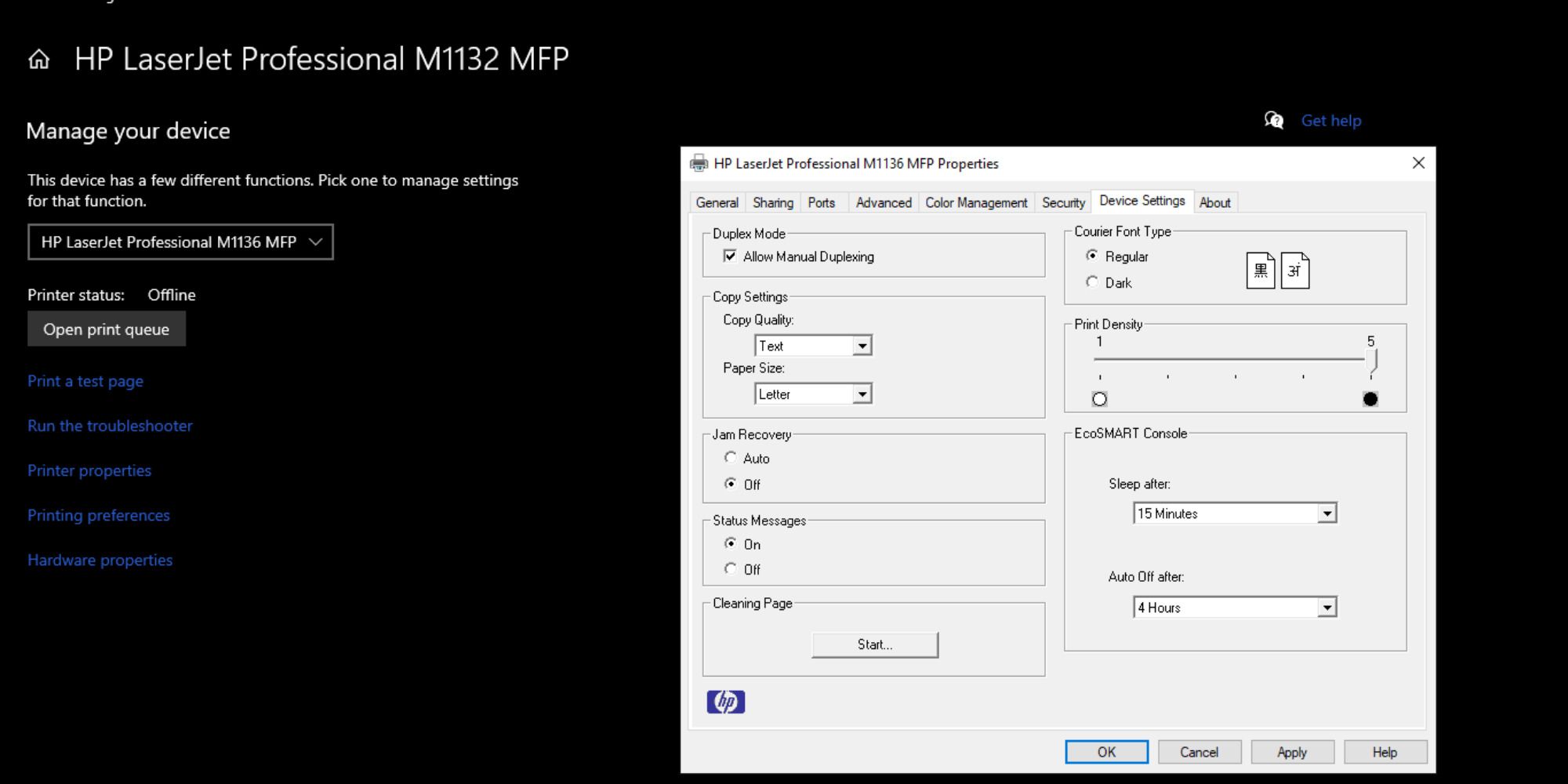Select the Device Settings tab
The height and width of the screenshot is (784, 1568).
coord(1142,201)
